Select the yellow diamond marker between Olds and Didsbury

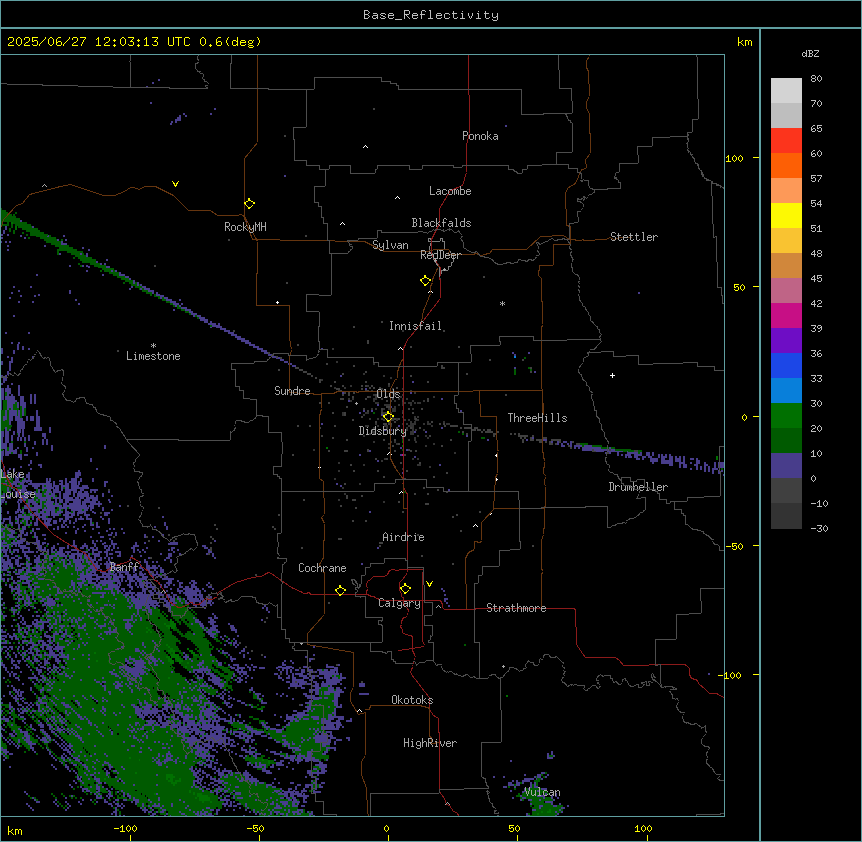click(x=388, y=417)
